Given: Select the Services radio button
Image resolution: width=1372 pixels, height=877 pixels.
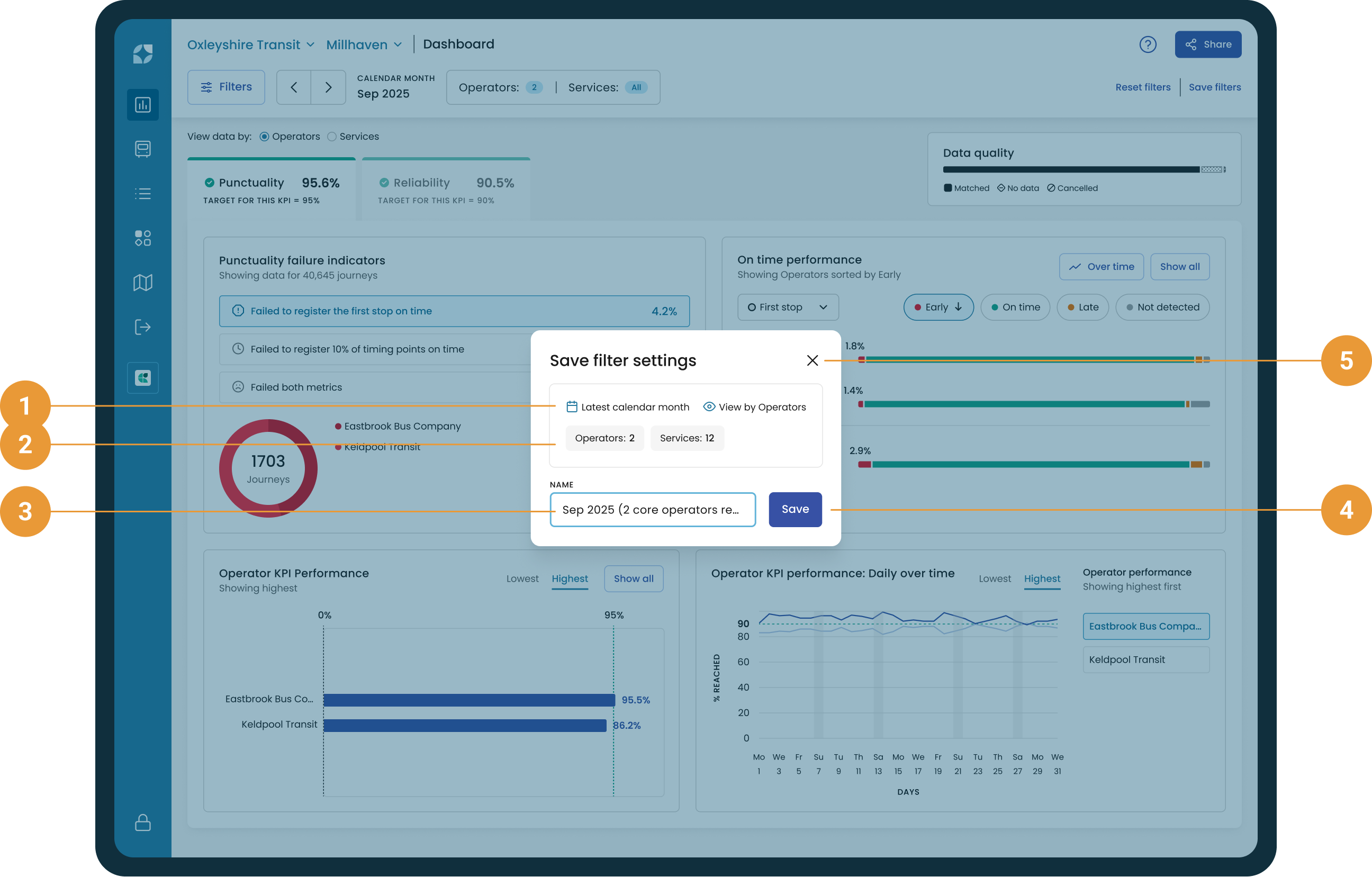Looking at the screenshot, I should tap(332, 137).
